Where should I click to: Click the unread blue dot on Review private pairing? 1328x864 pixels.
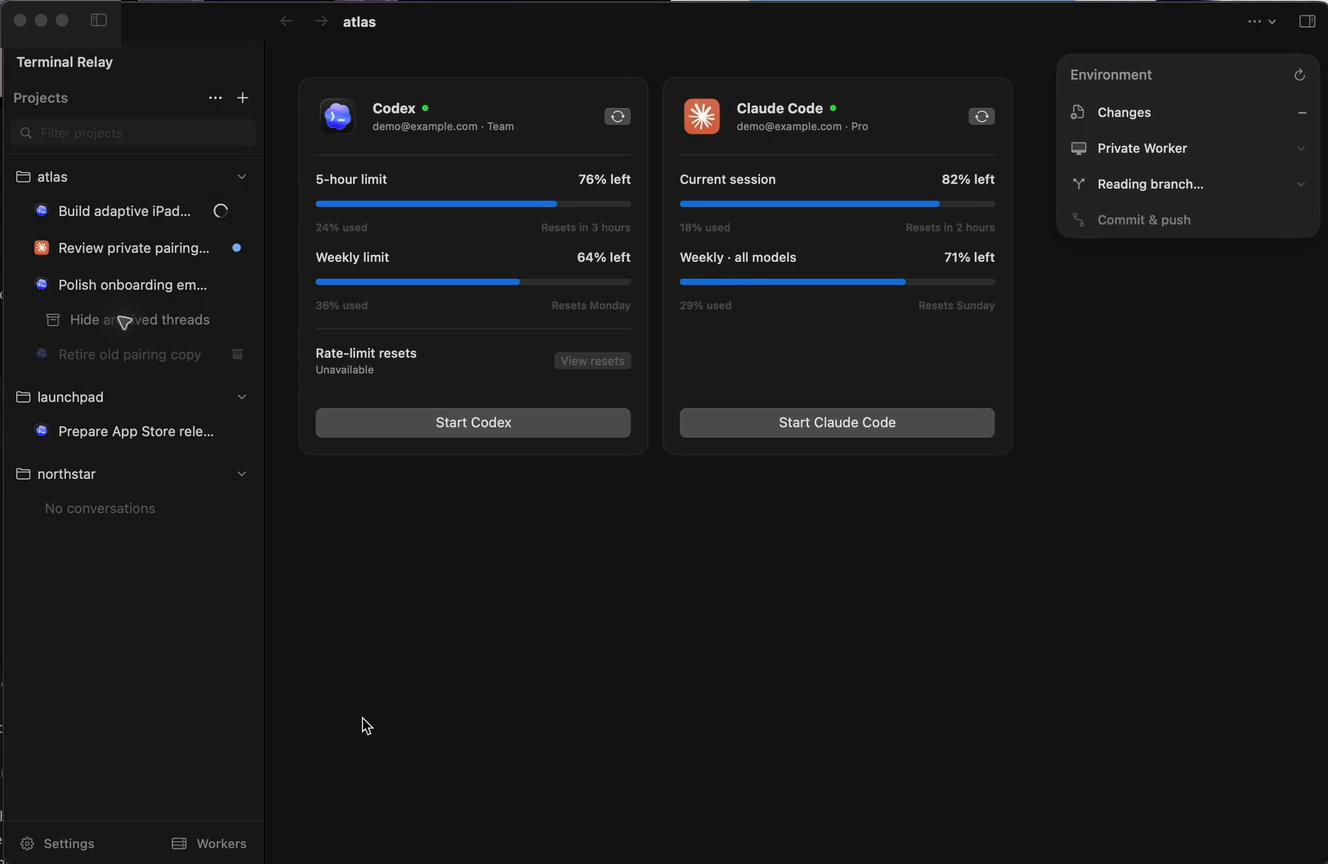(x=236, y=248)
